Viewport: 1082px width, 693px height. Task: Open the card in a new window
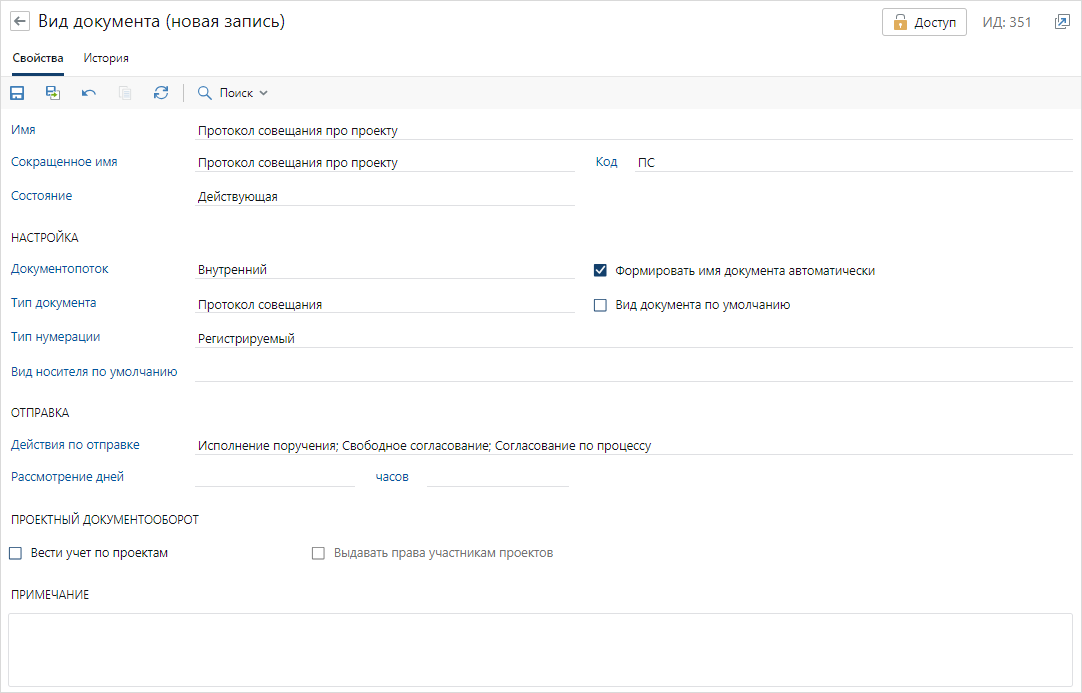click(x=1062, y=22)
